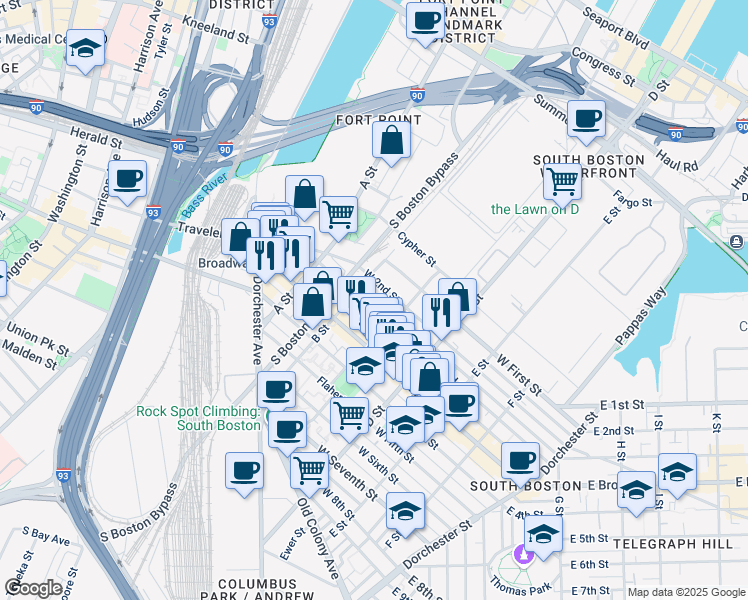Select the purple Thomas Park pin
Viewport: 748px width, 600px height.
pyautogui.click(x=521, y=553)
